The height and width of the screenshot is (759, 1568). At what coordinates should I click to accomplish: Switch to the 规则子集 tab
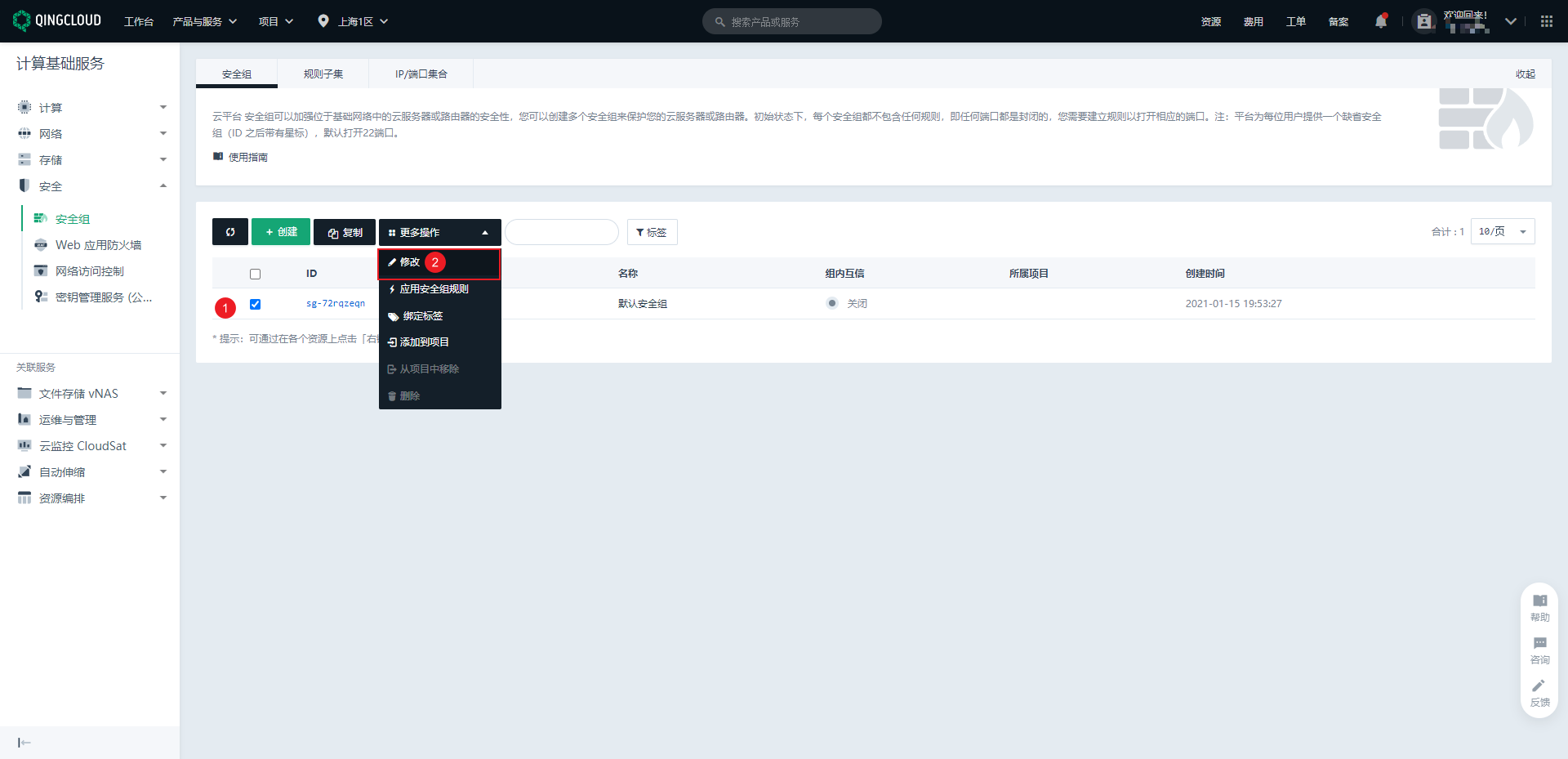tap(323, 74)
